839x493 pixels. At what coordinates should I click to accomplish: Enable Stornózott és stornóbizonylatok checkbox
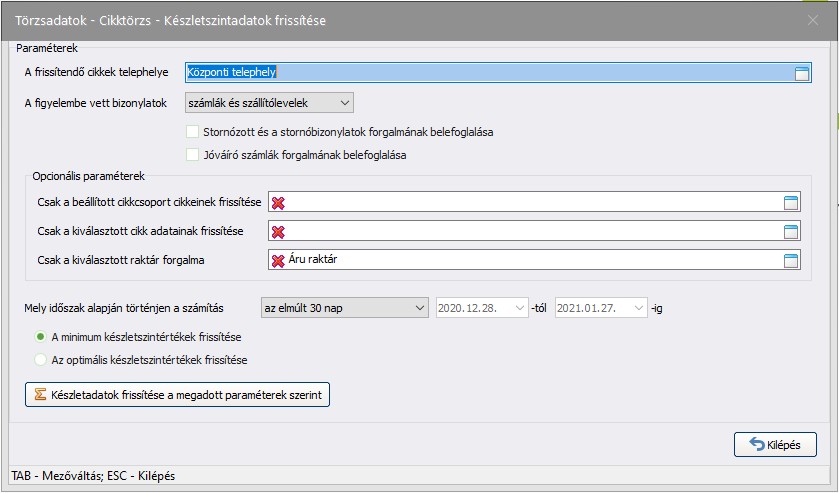coord(193,132)
